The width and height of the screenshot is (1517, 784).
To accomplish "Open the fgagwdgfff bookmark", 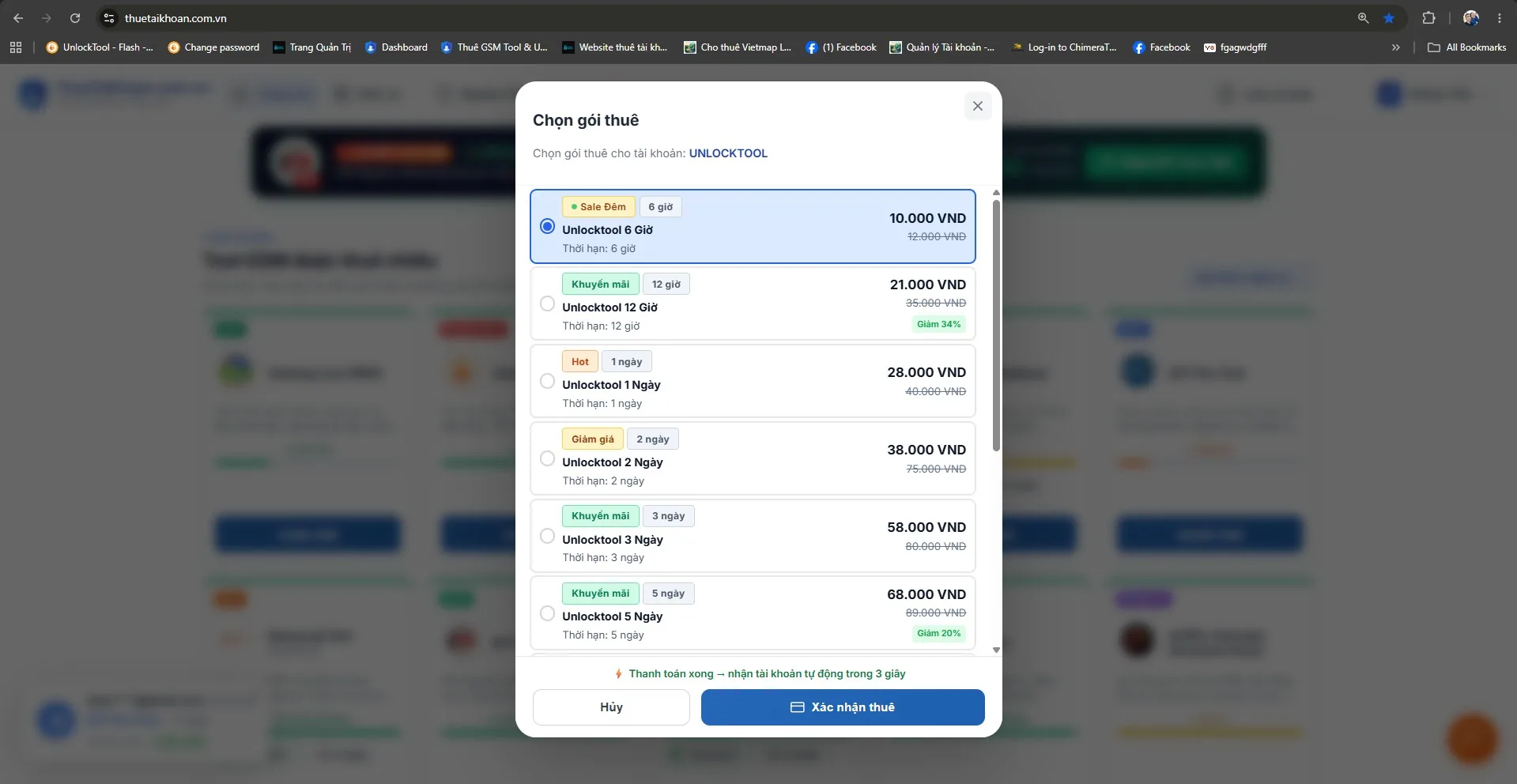I will click(1236, 47).
